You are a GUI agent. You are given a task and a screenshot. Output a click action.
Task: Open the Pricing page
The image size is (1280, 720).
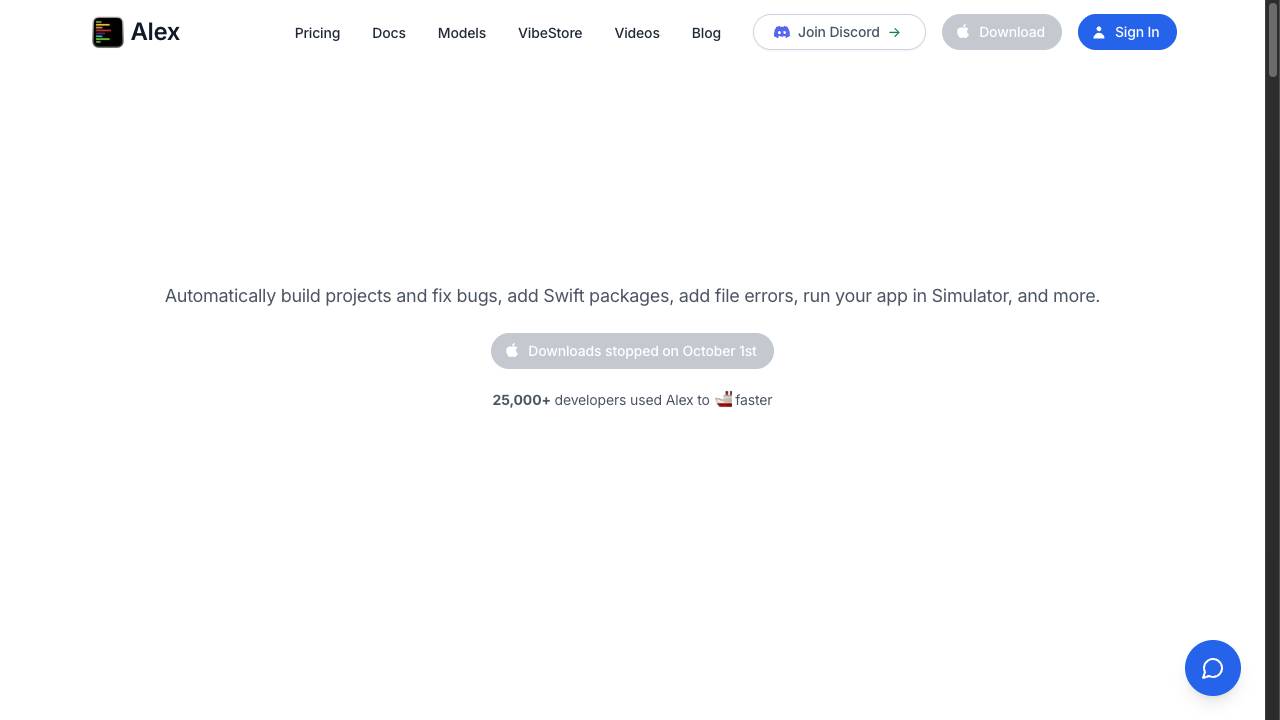tap(317, 33)
